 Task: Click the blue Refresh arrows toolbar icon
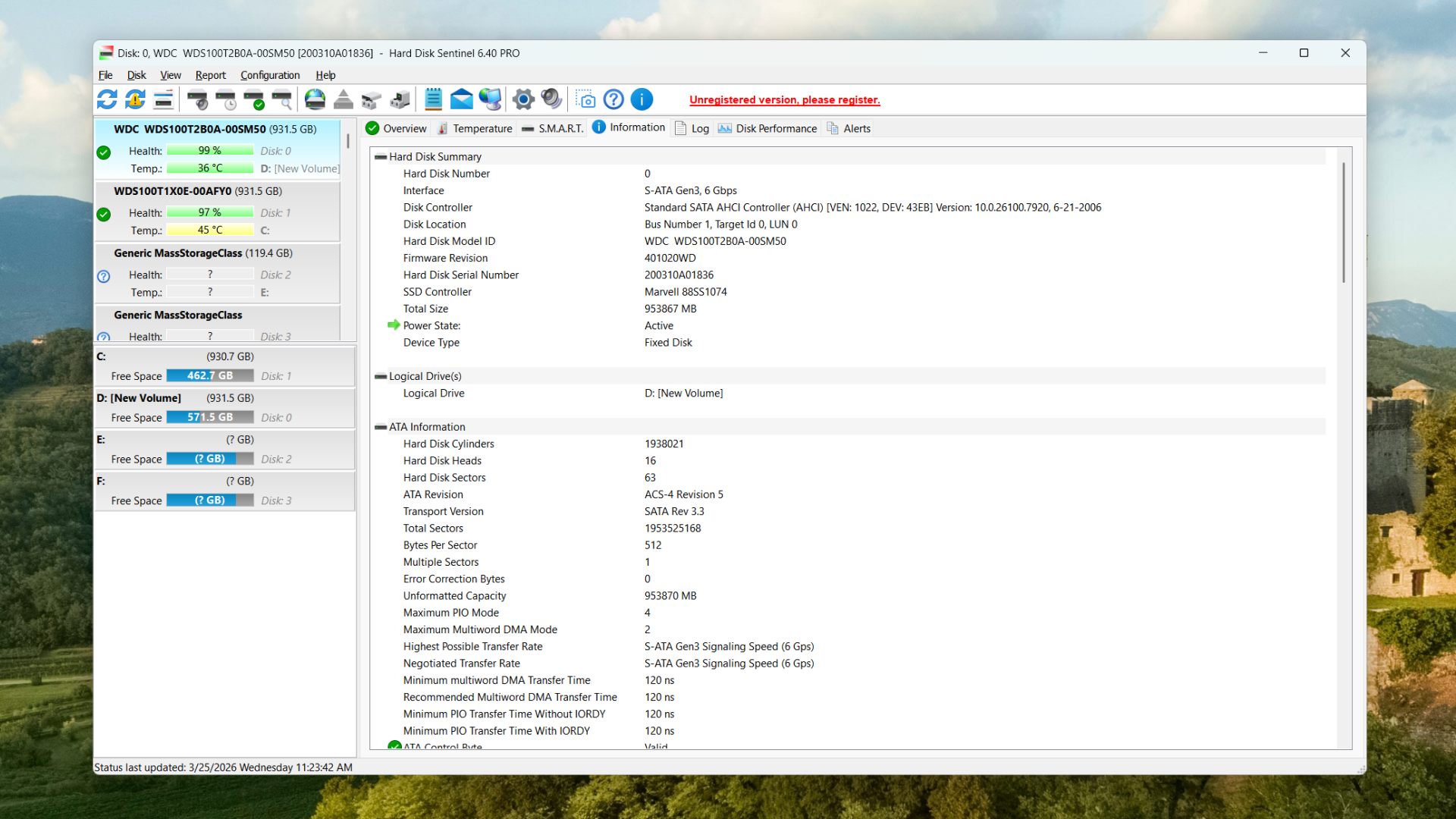click(x=107, y=99)
